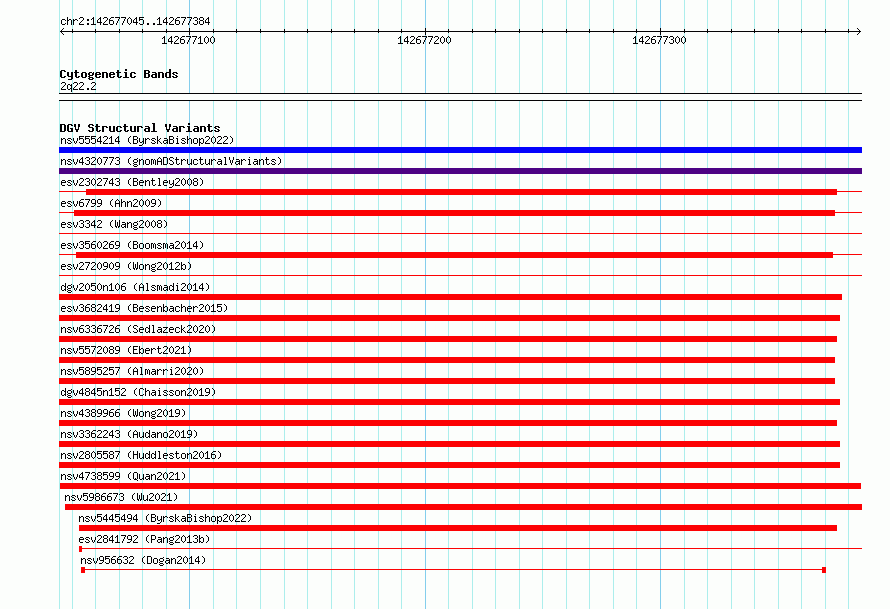This screenshot has width=890, height=609.
Task: Open esv3560269 (Boomsma2014) variant label
Action: (x=132, y=245)
